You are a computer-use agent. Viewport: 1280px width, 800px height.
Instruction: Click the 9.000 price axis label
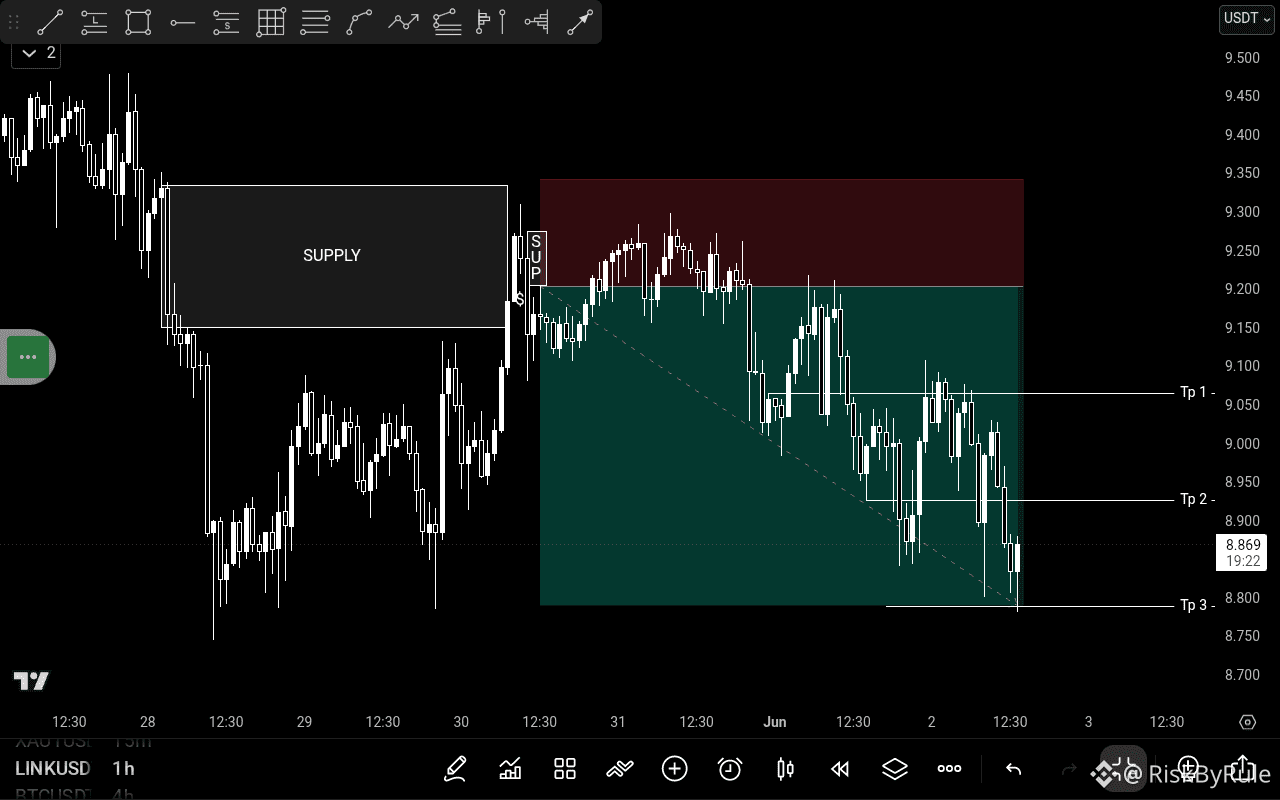point(1242,444)
